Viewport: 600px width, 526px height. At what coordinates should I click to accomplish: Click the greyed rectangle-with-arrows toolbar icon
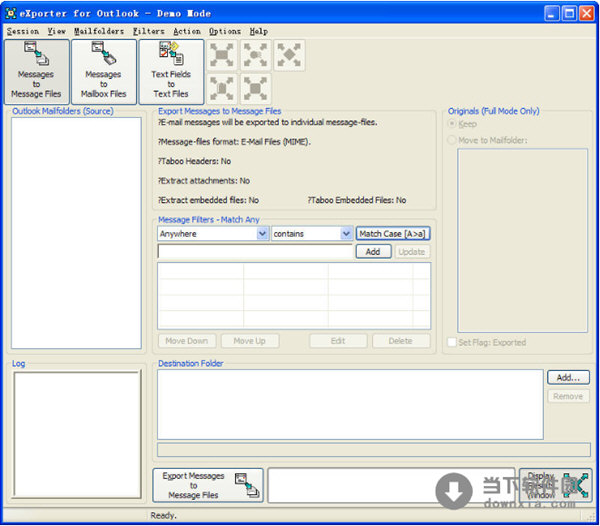click(x=222, y=55)
